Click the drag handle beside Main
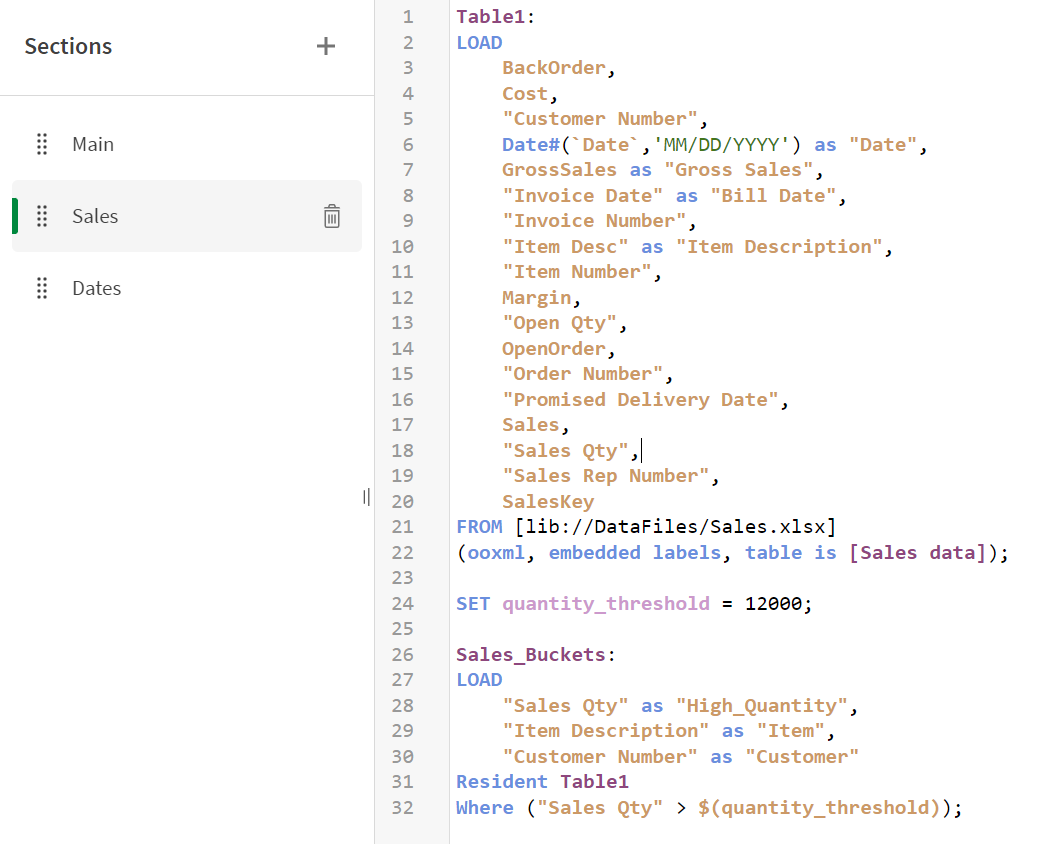Viewport: 1037px width, 844px height. [42, 144]
